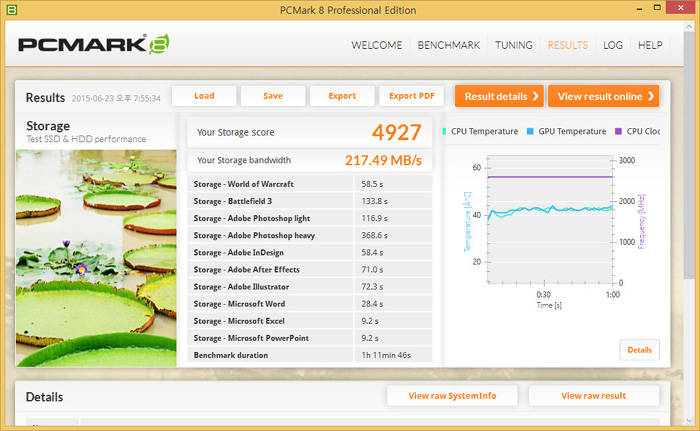Screen dimensions: 700x431
Task: Toggle CPU Clock purple legend swatch
Action: click(x=618, y=131)
